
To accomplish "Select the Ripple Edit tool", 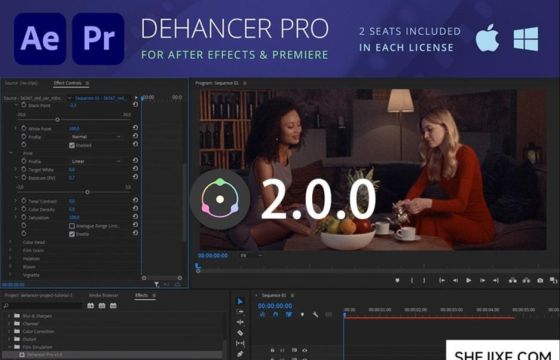I will 240,322.
